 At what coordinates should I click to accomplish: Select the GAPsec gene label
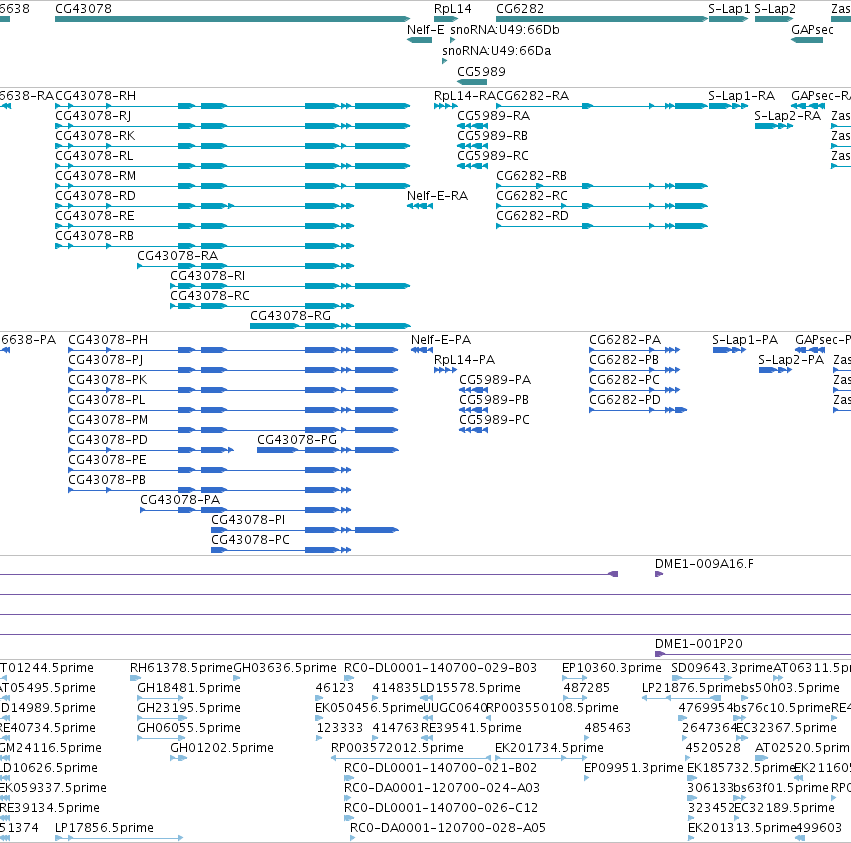pyautogui.click(x=812, y=30)
